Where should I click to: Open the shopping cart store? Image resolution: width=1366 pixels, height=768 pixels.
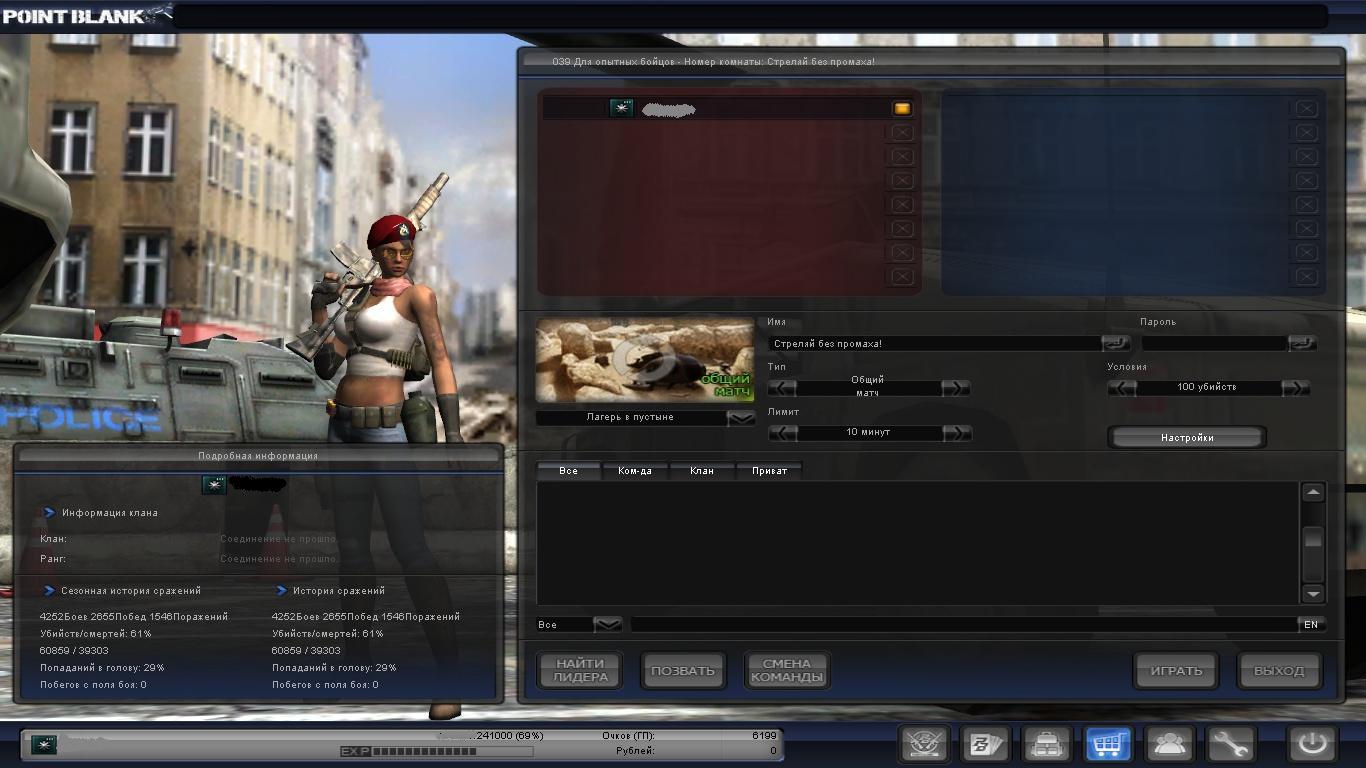tap(1108, 745)
